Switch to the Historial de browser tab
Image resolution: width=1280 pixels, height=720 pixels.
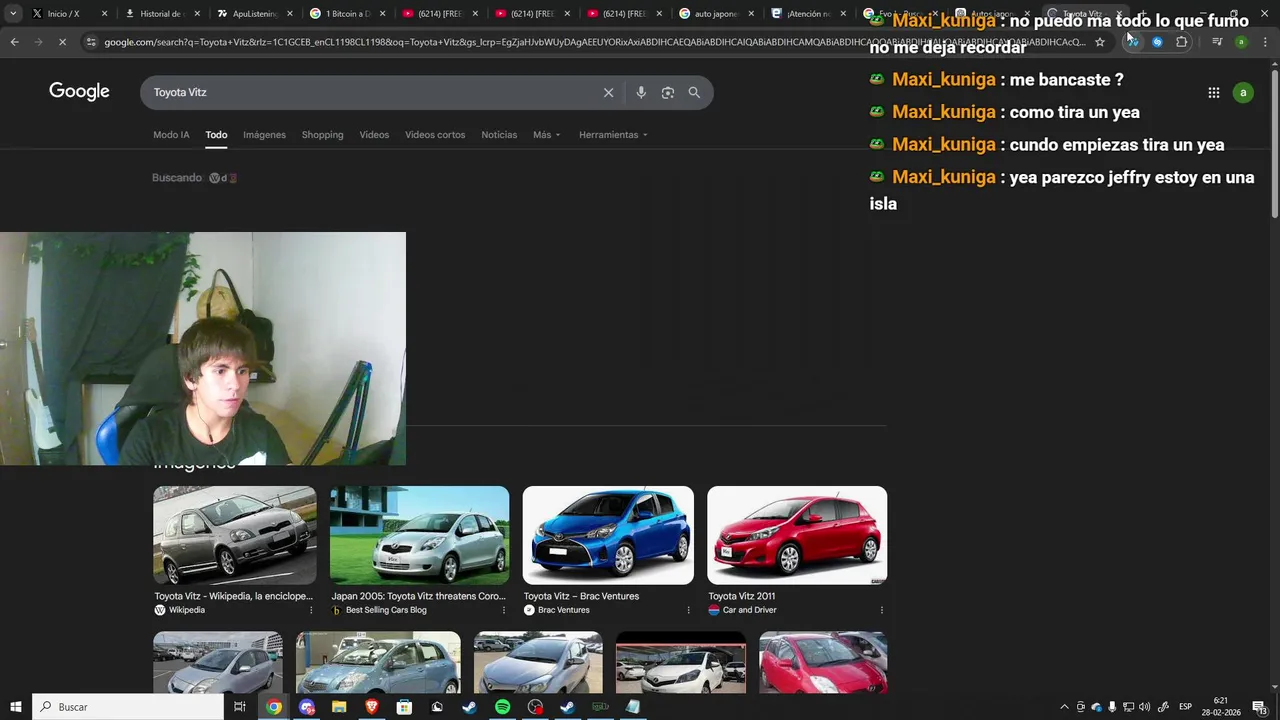[x=160, y=14]
